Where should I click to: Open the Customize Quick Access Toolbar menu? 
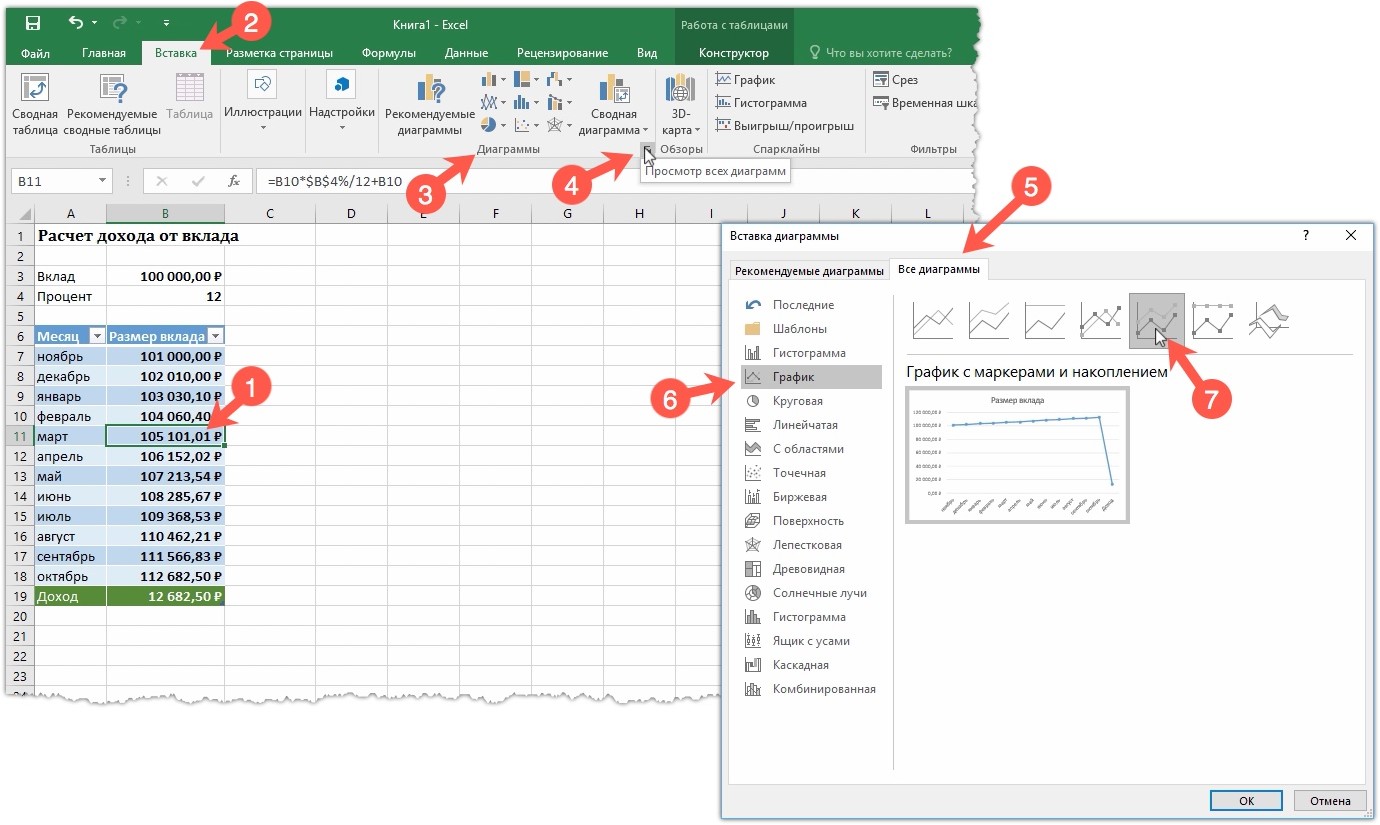(166, 23)
